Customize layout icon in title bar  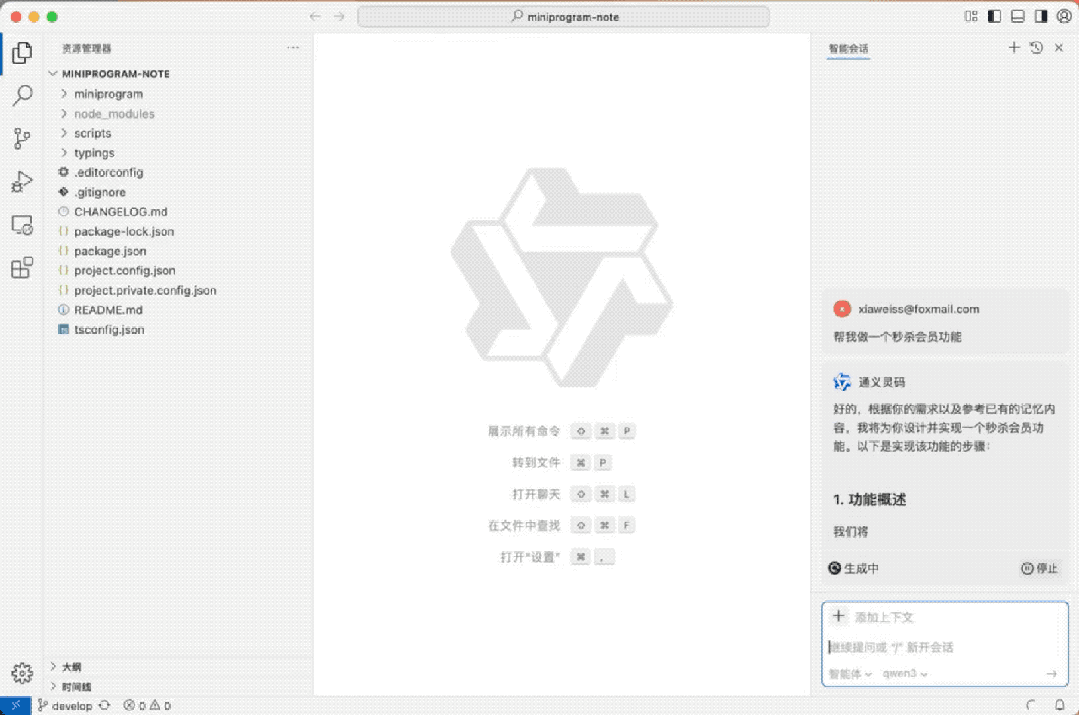point(971,17)
